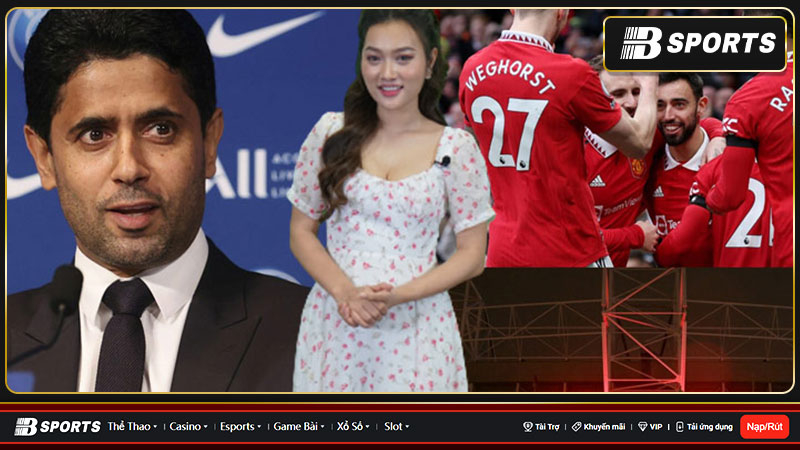Expand the Casino dropdown arrow
Screen dimensions: 800x450
[206, 427]
